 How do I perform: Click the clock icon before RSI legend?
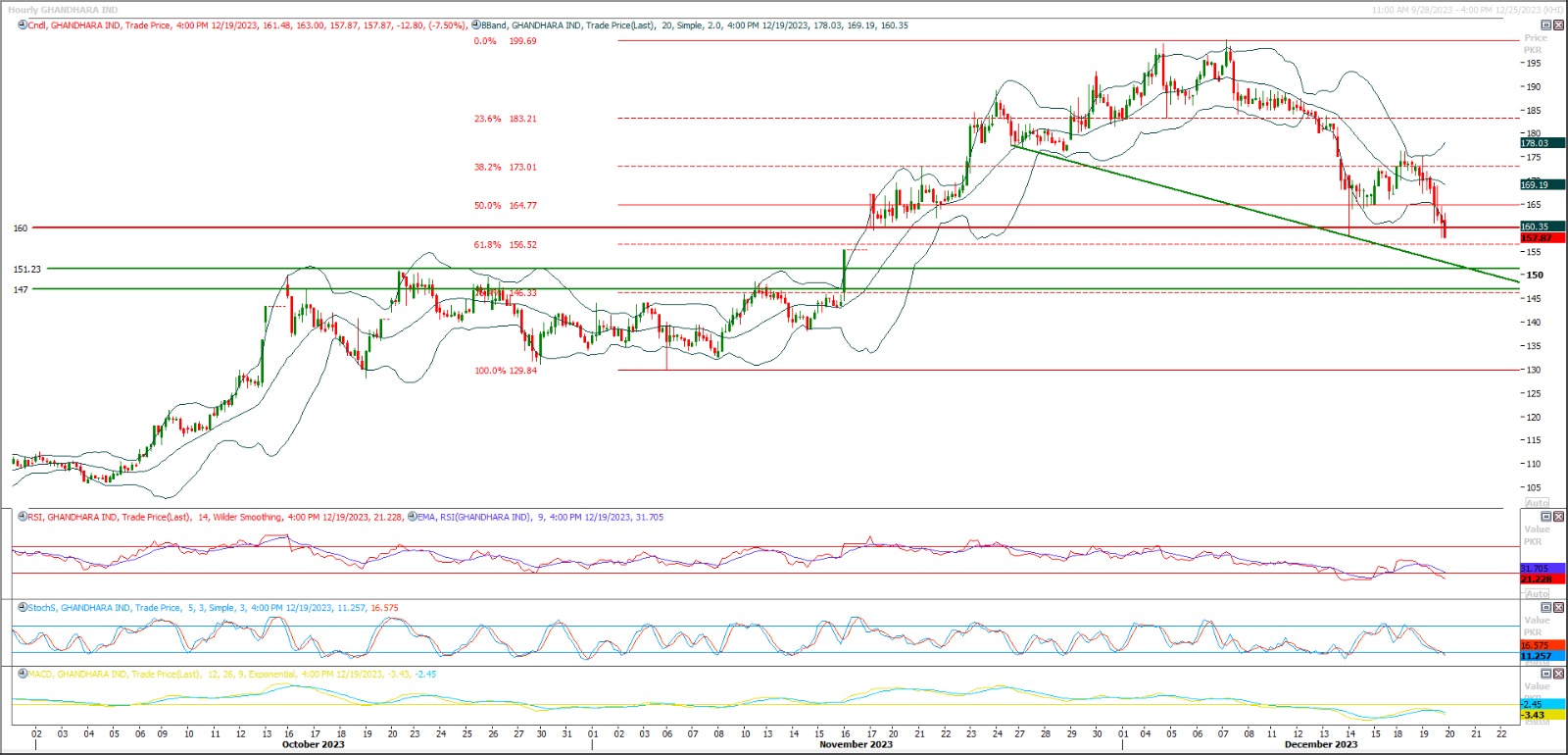click(x=22, y=517)
